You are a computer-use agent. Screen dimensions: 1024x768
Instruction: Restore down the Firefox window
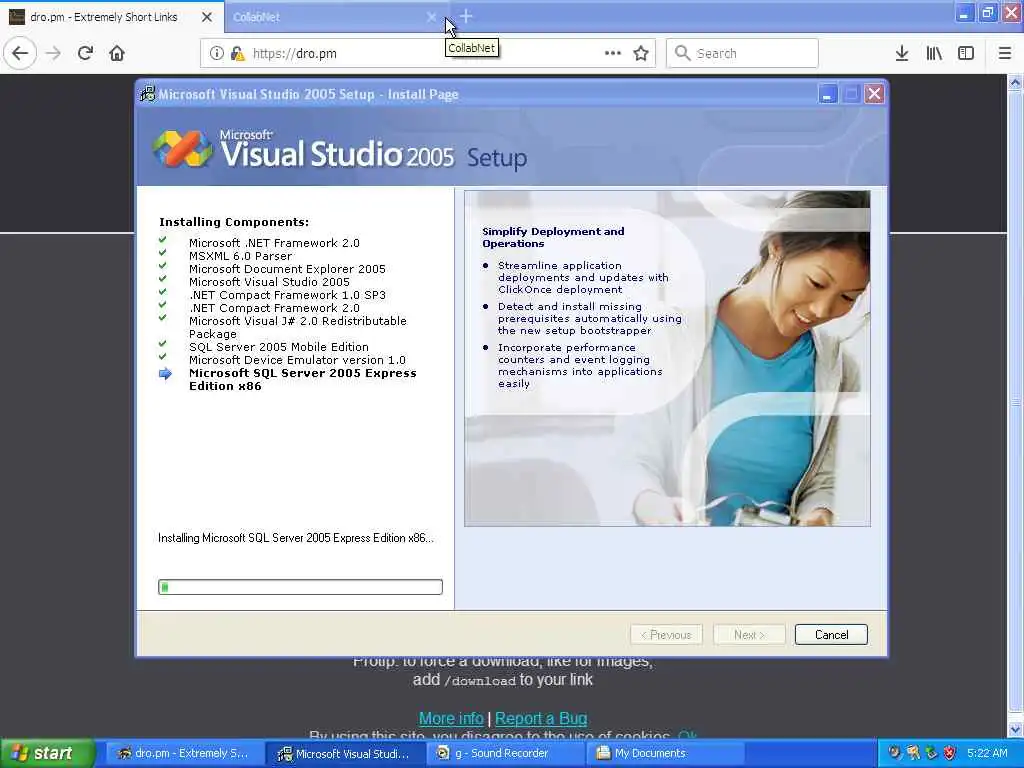click(x=987, y=13)
